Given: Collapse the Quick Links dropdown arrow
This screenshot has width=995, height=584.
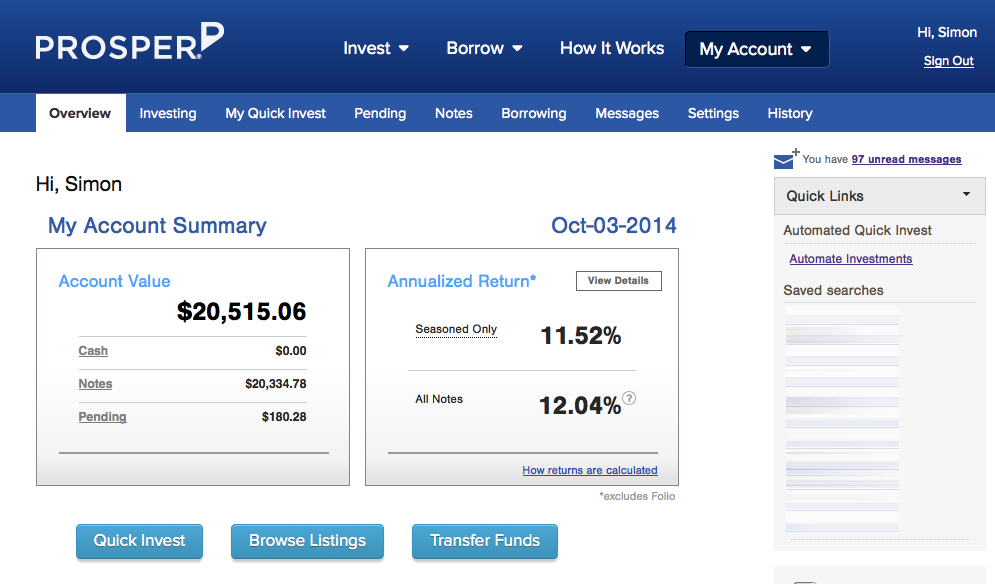Looking at the screenshot, I should click(x=966, y=195).
